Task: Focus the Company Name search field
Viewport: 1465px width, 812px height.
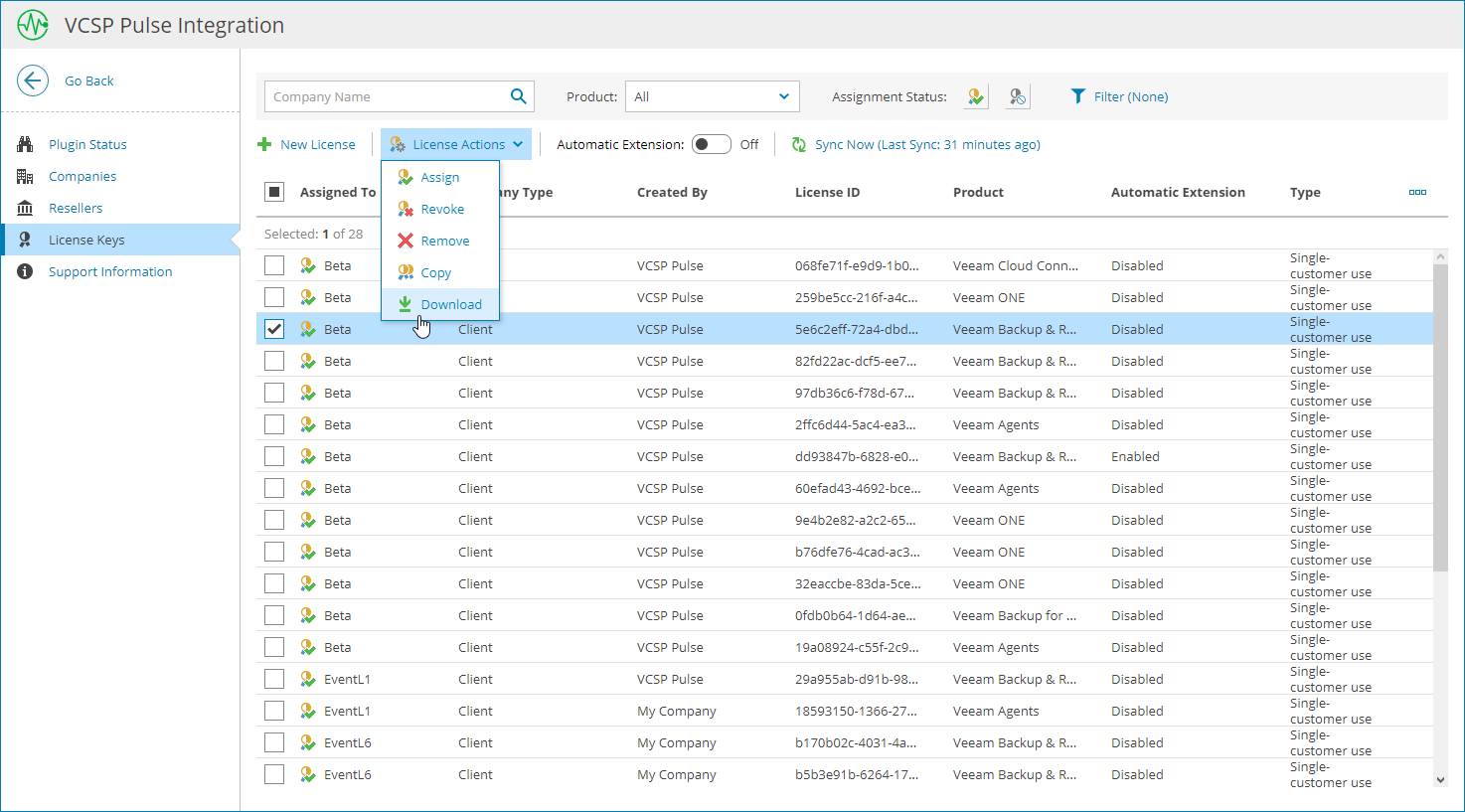Action: point(386,96)
